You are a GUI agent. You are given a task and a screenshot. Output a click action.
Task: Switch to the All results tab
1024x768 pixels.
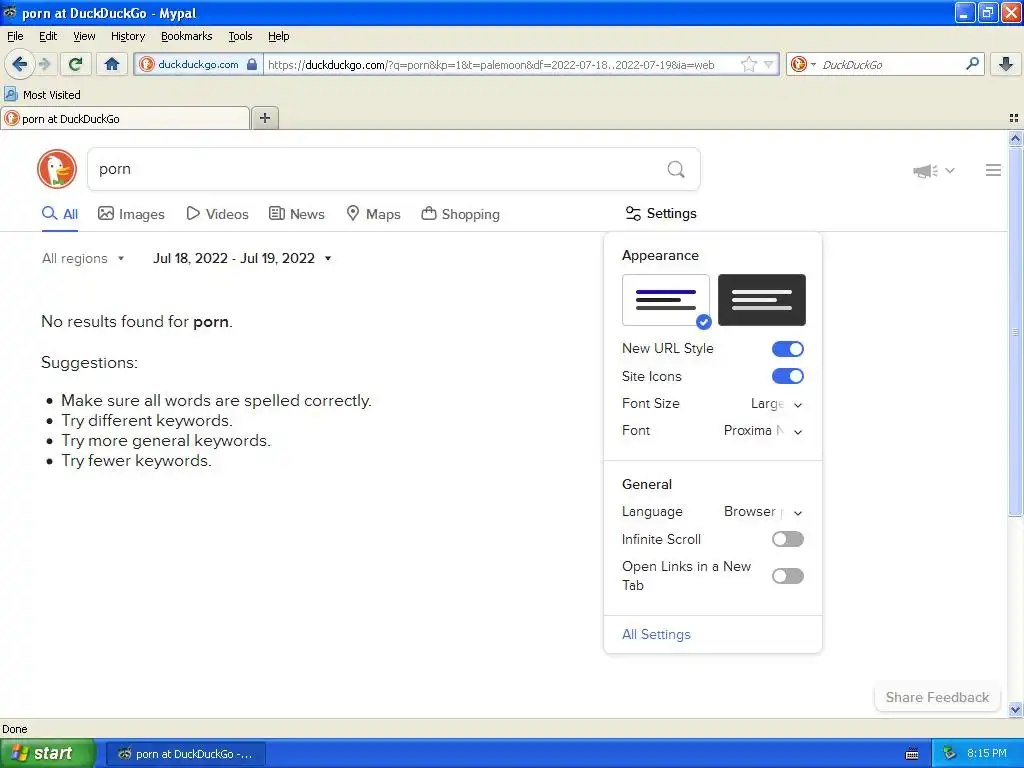pyautogui.click(x=60, y=214)
